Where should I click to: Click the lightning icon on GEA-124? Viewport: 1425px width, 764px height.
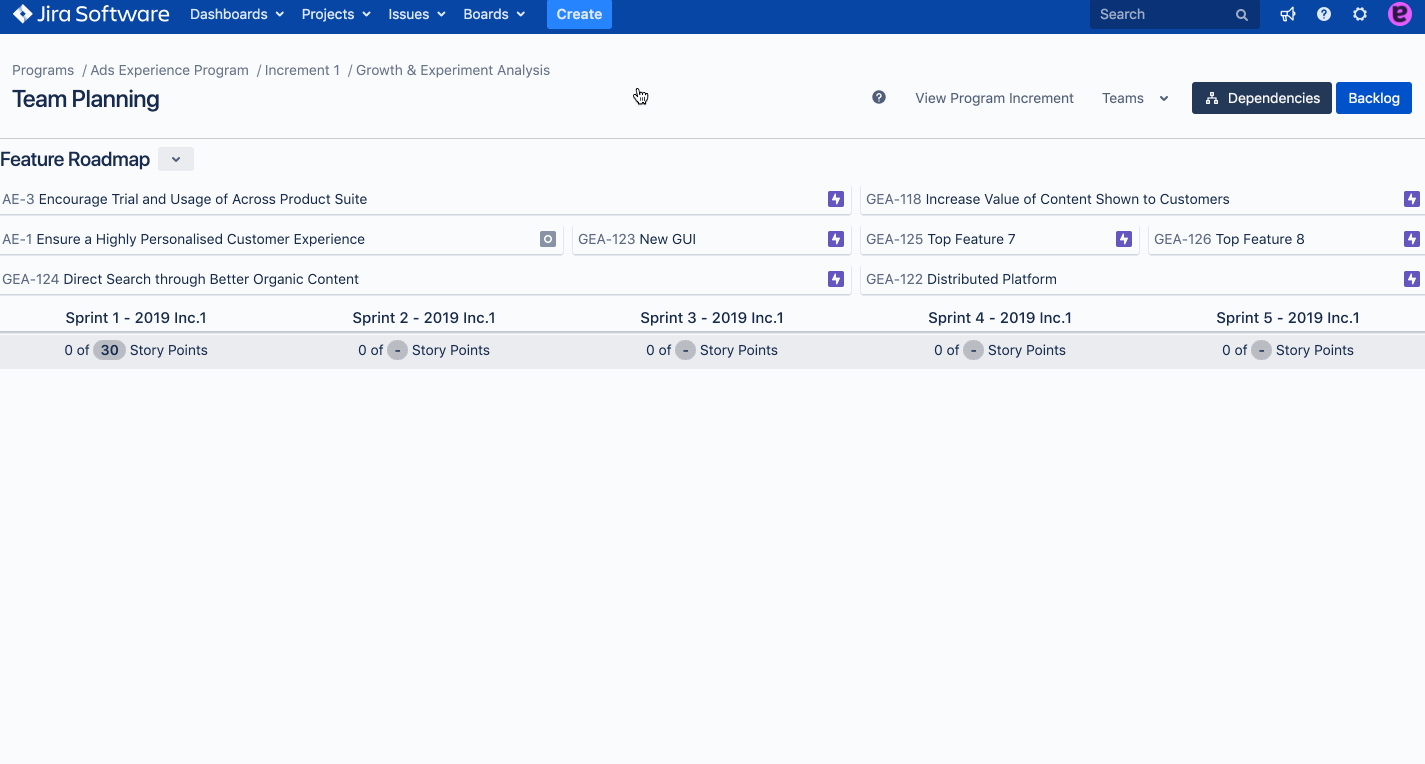point(836,279)
